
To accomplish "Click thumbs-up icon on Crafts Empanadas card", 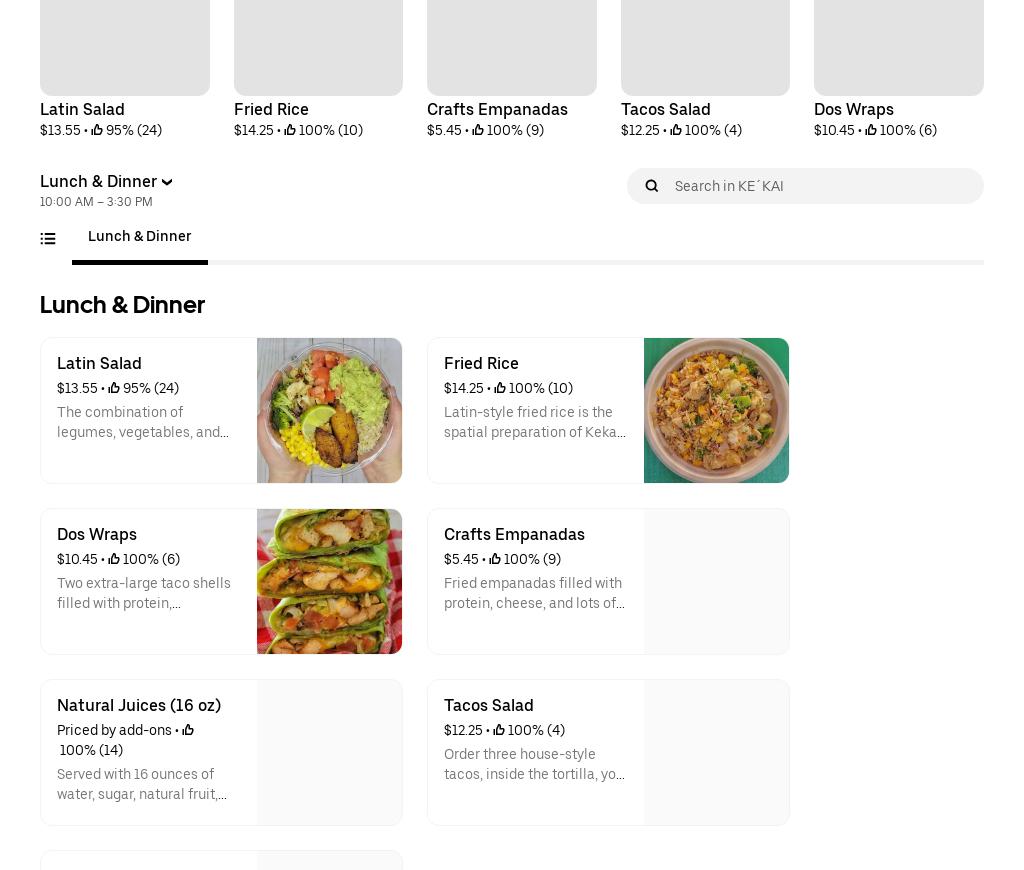I will [495, 559].
